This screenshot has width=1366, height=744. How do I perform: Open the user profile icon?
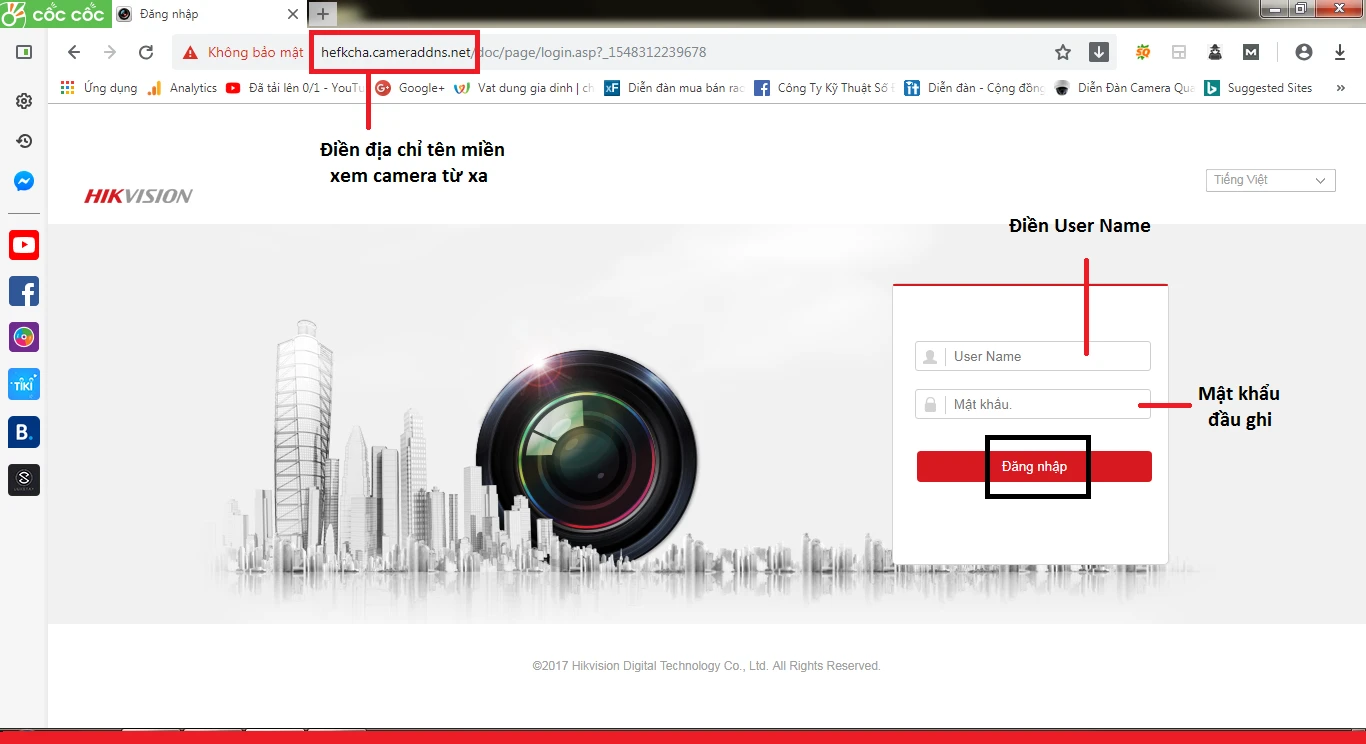(x=1303, y=52)
